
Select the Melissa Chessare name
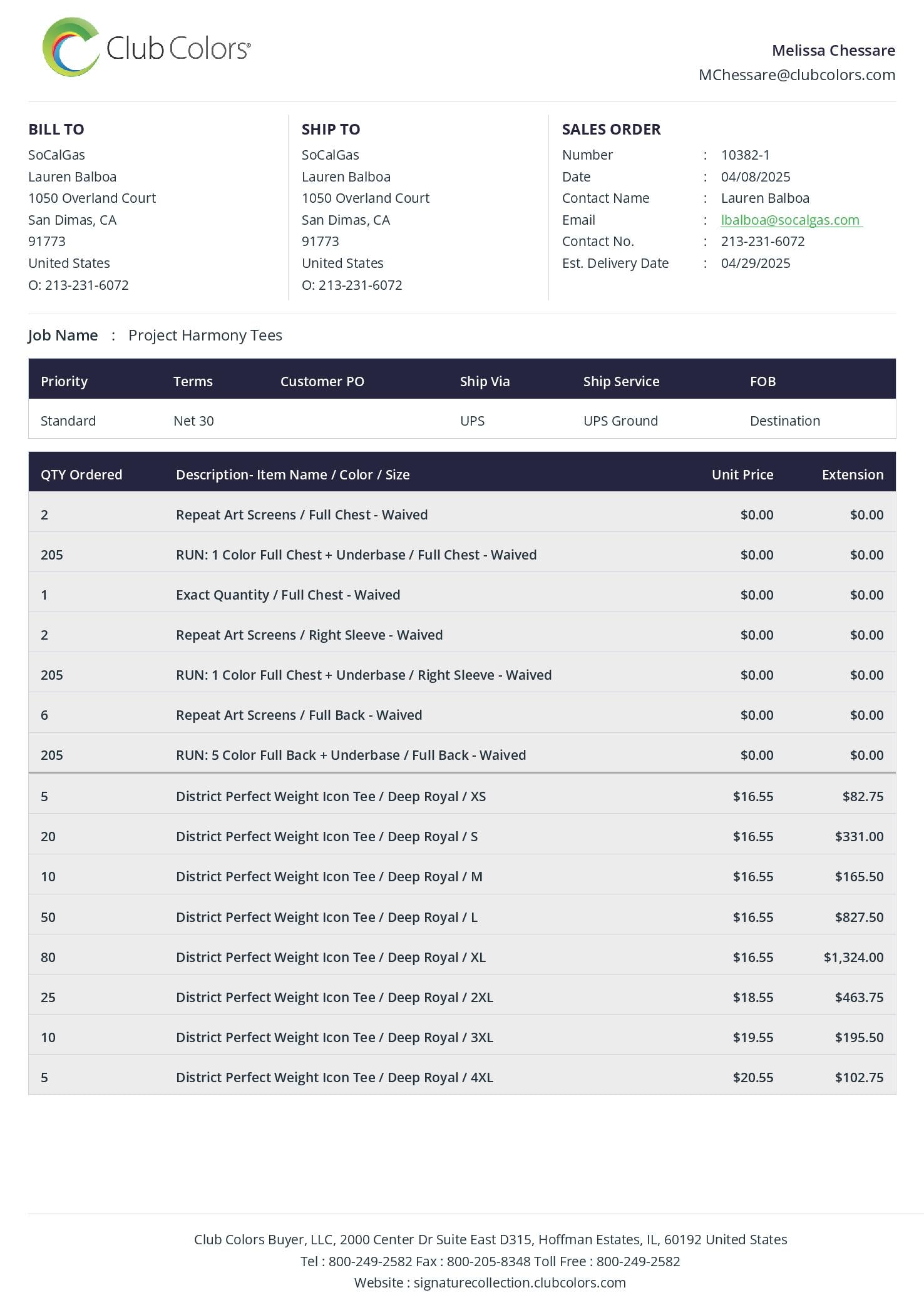833,51
